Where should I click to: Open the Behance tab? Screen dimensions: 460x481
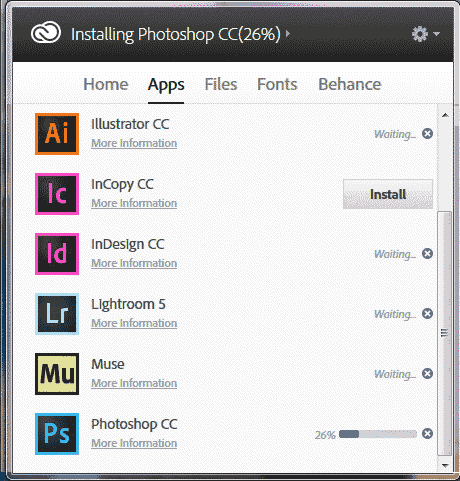pos(350,84)
